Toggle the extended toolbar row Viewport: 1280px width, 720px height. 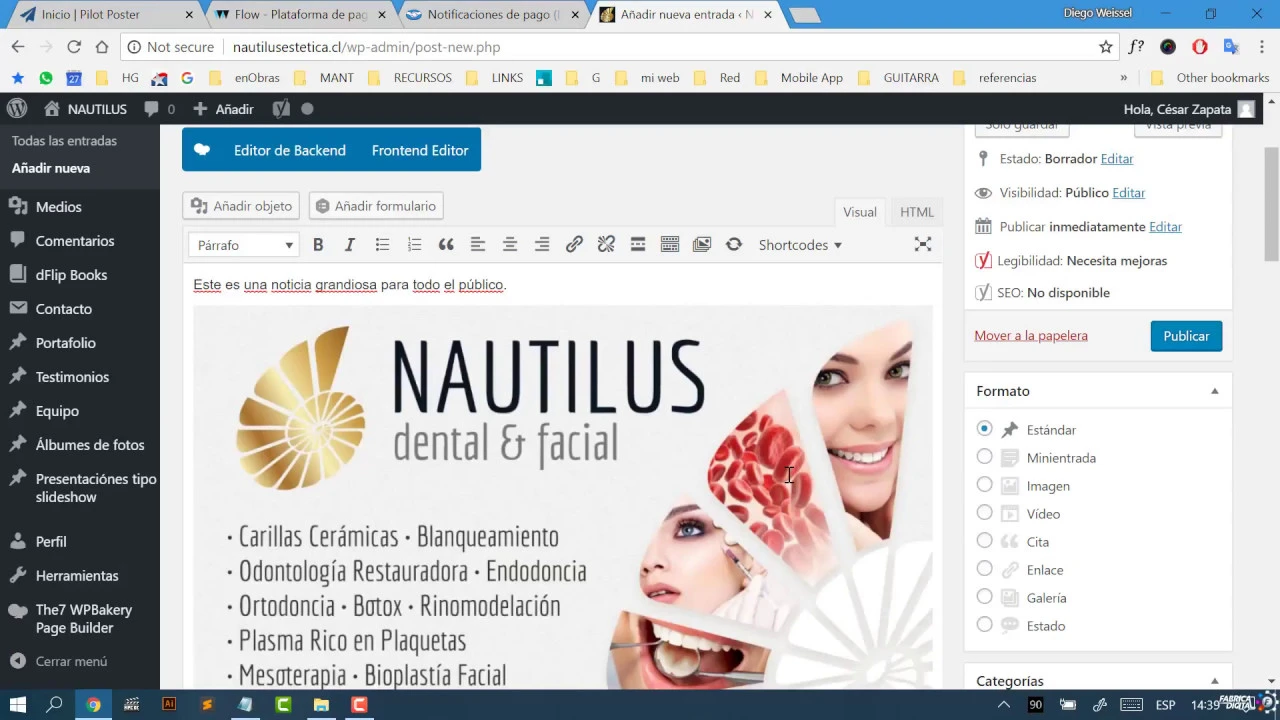[x=670, y=245]
